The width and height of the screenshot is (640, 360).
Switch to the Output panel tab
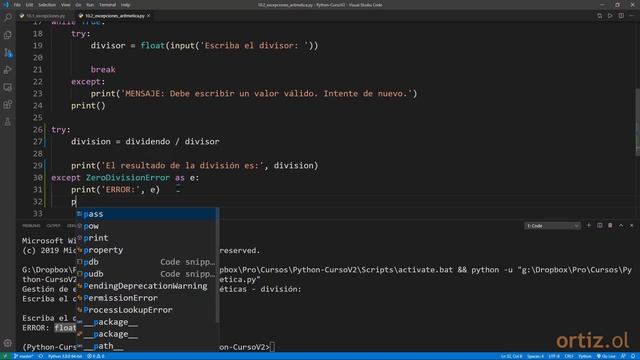[53, 226]
